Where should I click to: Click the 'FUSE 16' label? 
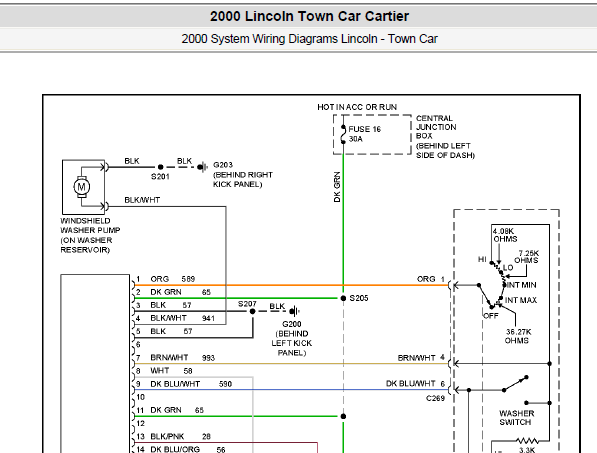coord(365,129)
